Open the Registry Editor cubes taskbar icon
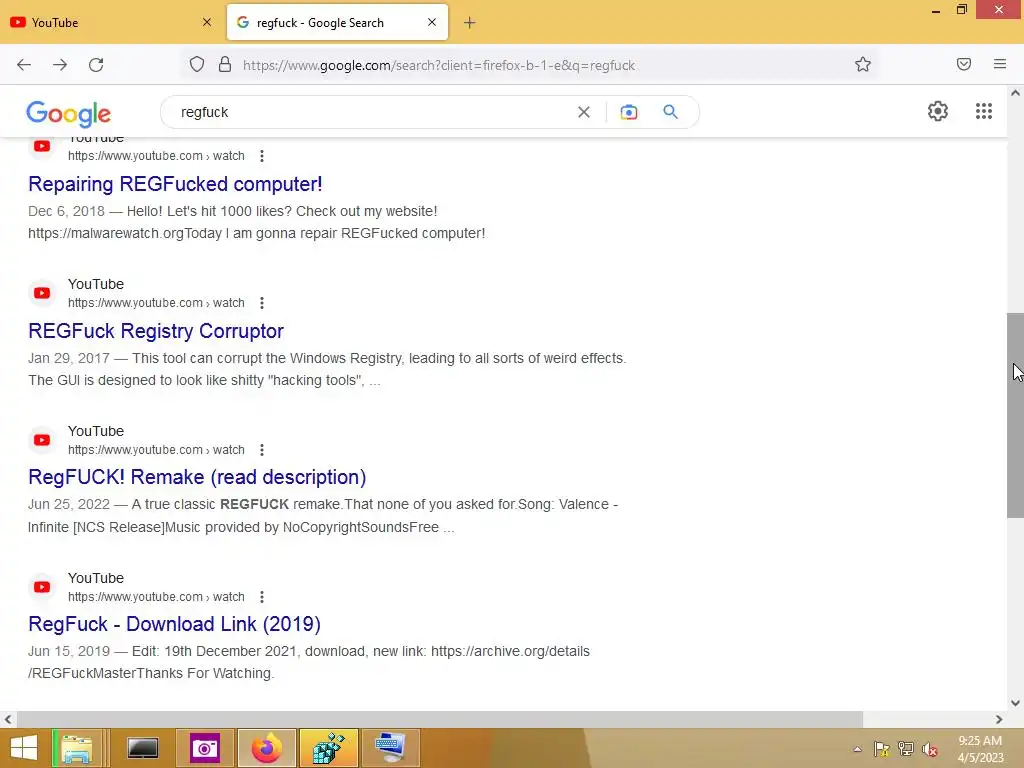 329,748
